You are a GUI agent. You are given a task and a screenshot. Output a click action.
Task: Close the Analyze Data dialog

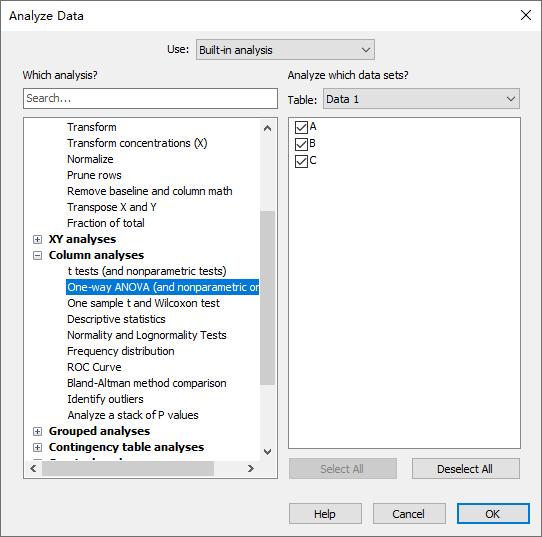coord(526,15)
